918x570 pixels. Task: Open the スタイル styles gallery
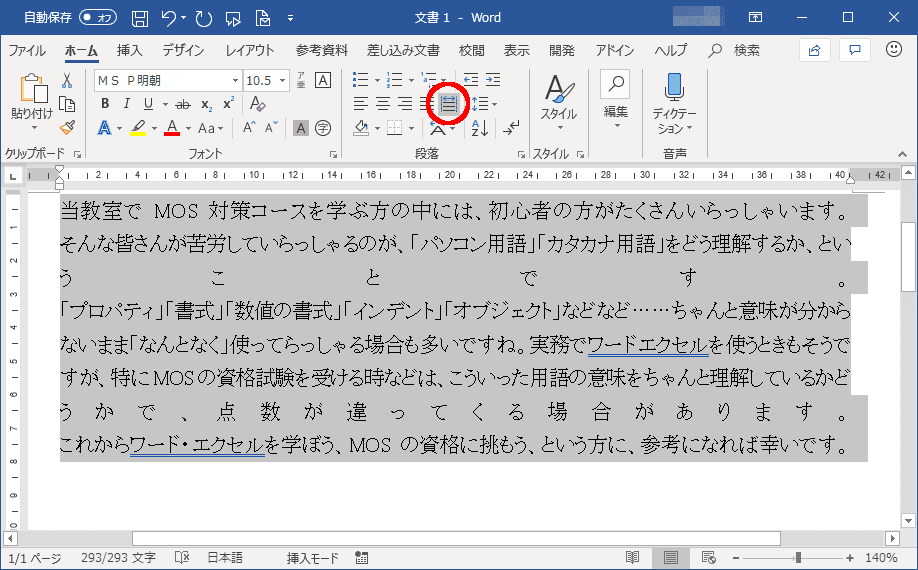pos(559,104)
